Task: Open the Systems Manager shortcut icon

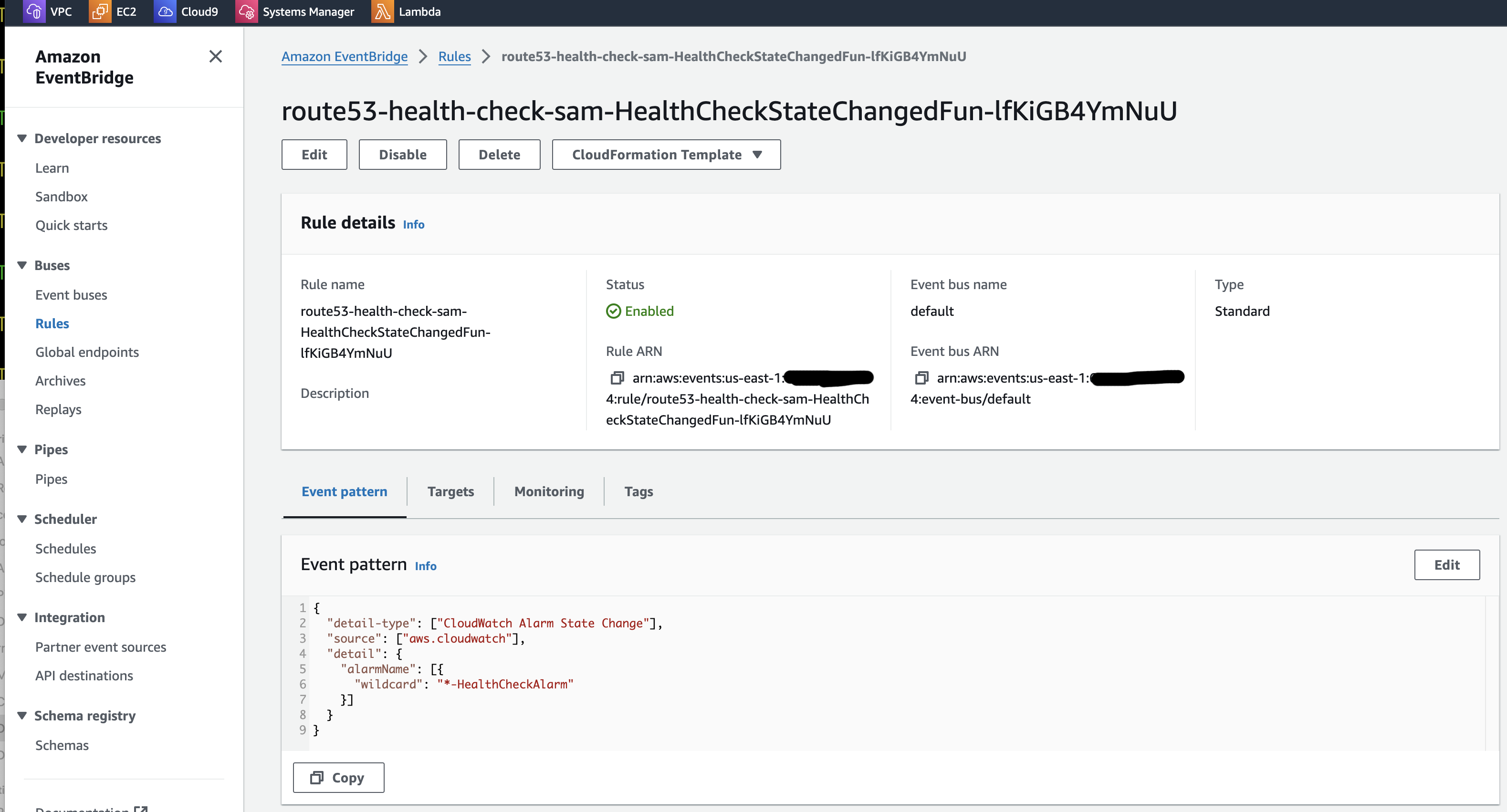Action: click(x=246, y=11)
